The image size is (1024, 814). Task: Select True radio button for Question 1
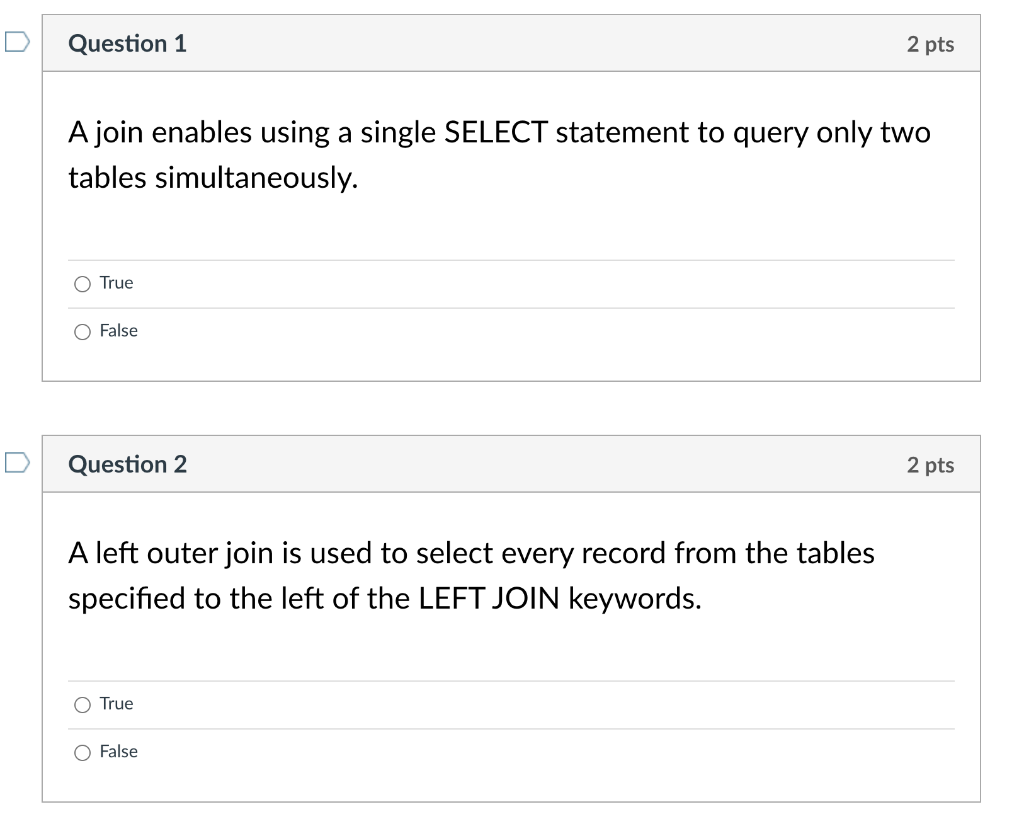(x=82, y=284)
